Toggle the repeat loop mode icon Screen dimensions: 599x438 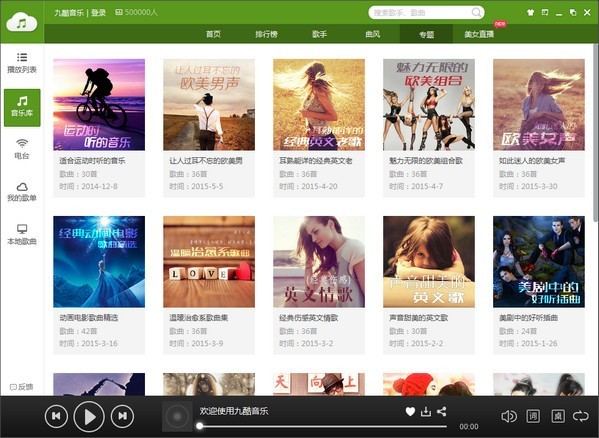(580, 416)
